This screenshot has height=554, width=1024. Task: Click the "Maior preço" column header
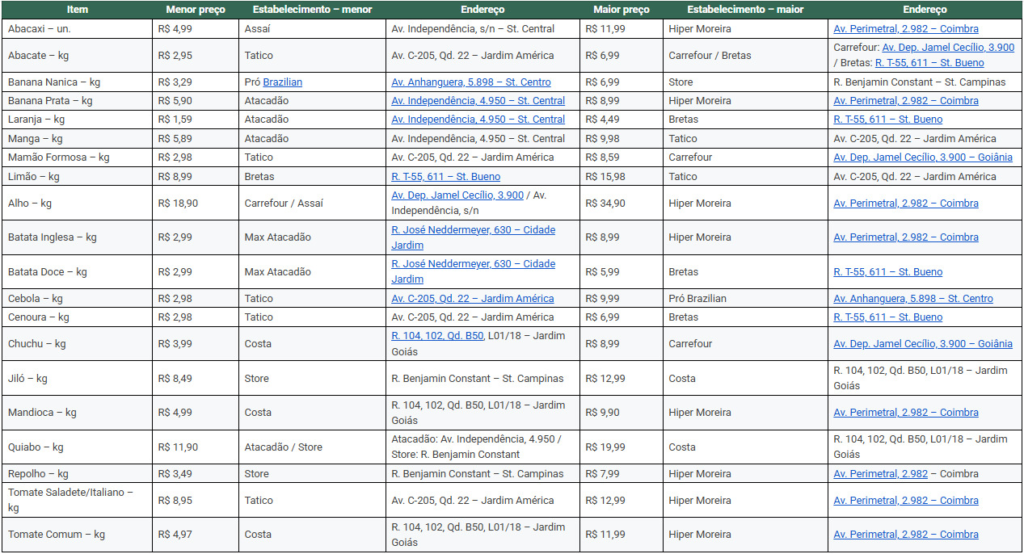[621, 10]
